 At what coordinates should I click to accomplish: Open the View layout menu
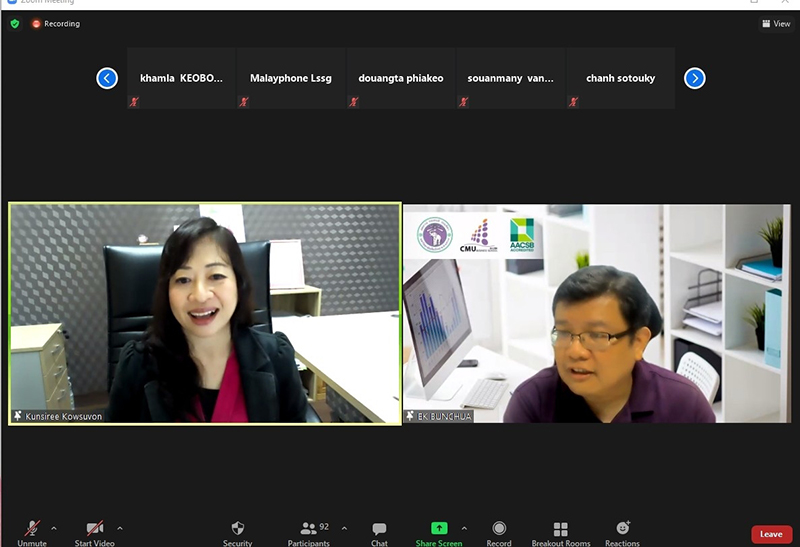(776, 23)
